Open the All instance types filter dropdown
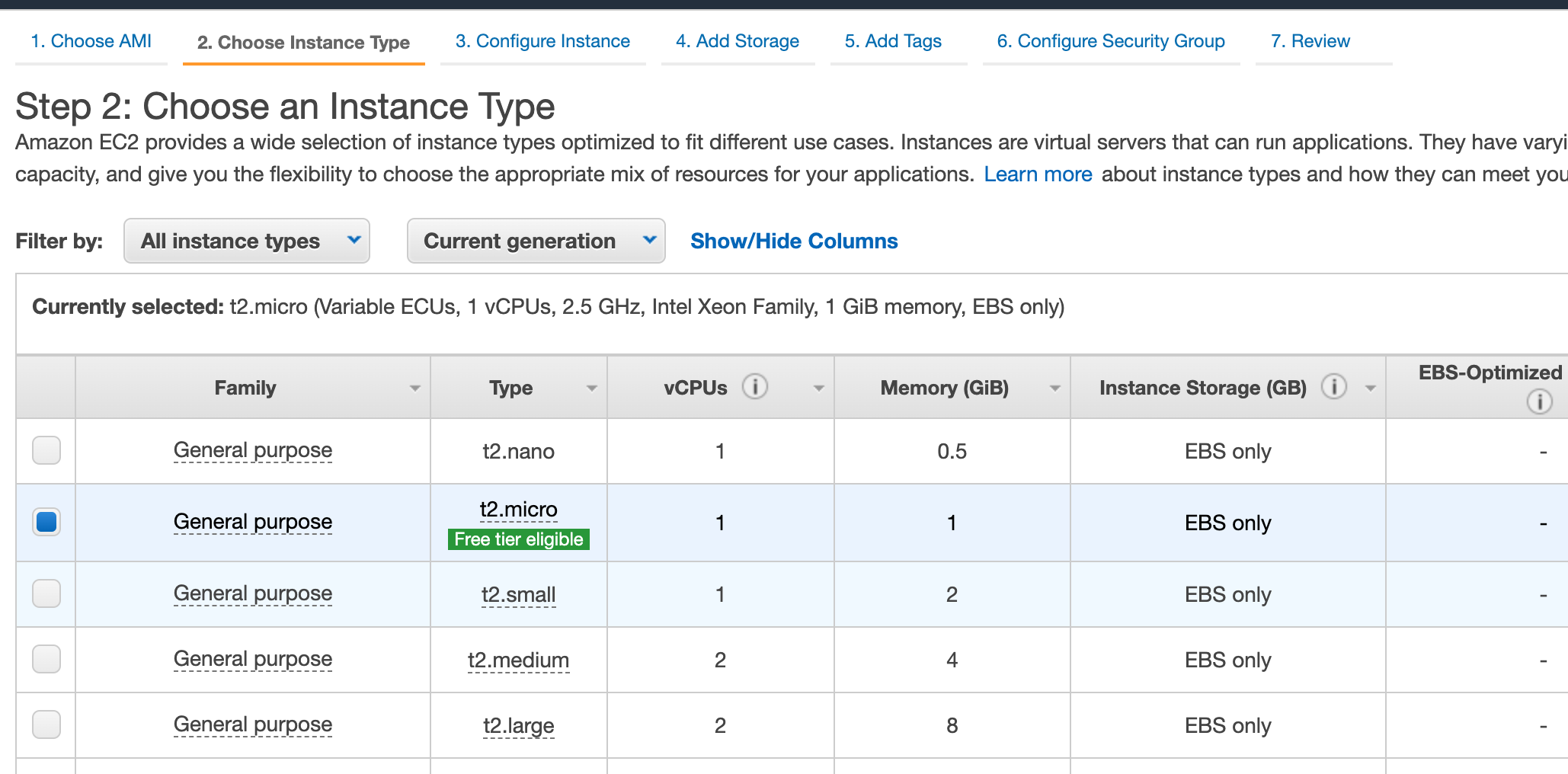Screen dimensions: 1568x774 coord(247,241)
